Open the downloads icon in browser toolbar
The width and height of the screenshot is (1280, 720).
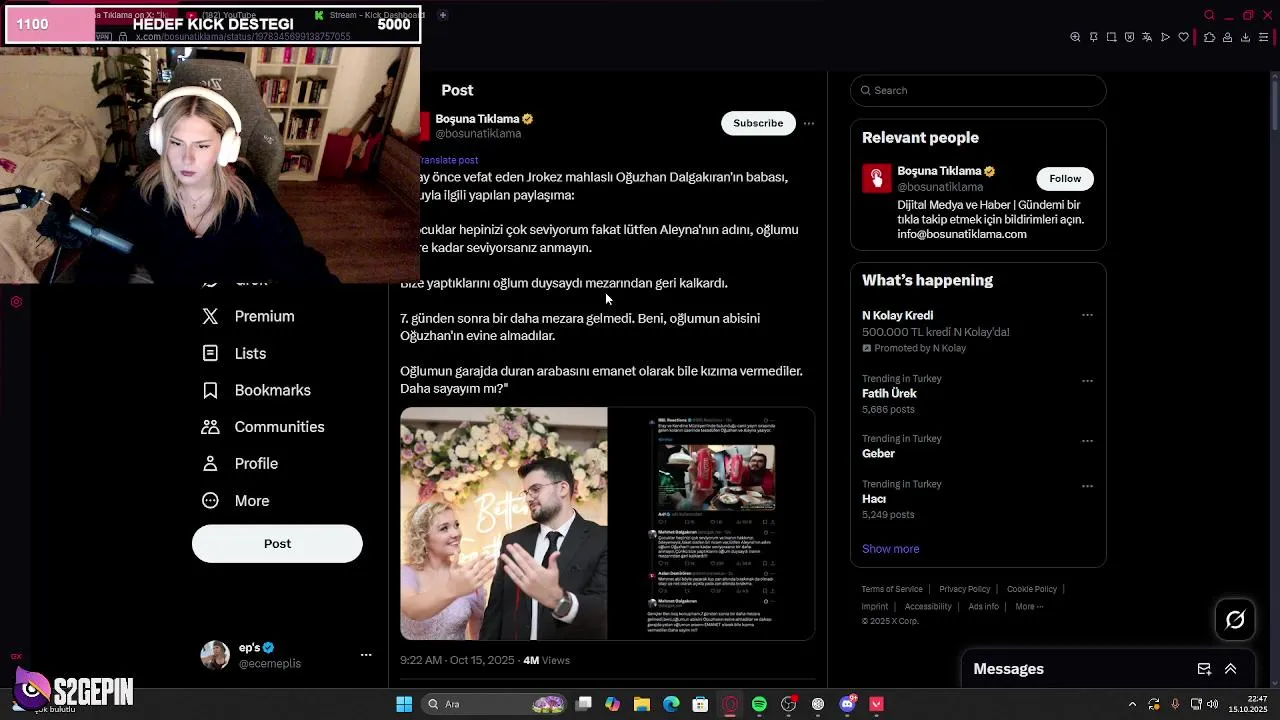coord(1245,37)
